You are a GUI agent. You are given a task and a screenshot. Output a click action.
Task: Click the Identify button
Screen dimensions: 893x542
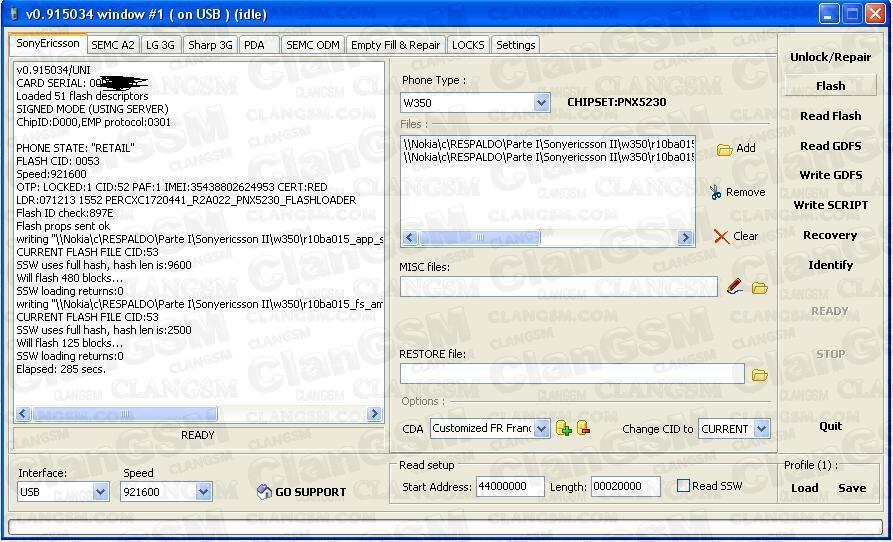(x=830, y=265)
